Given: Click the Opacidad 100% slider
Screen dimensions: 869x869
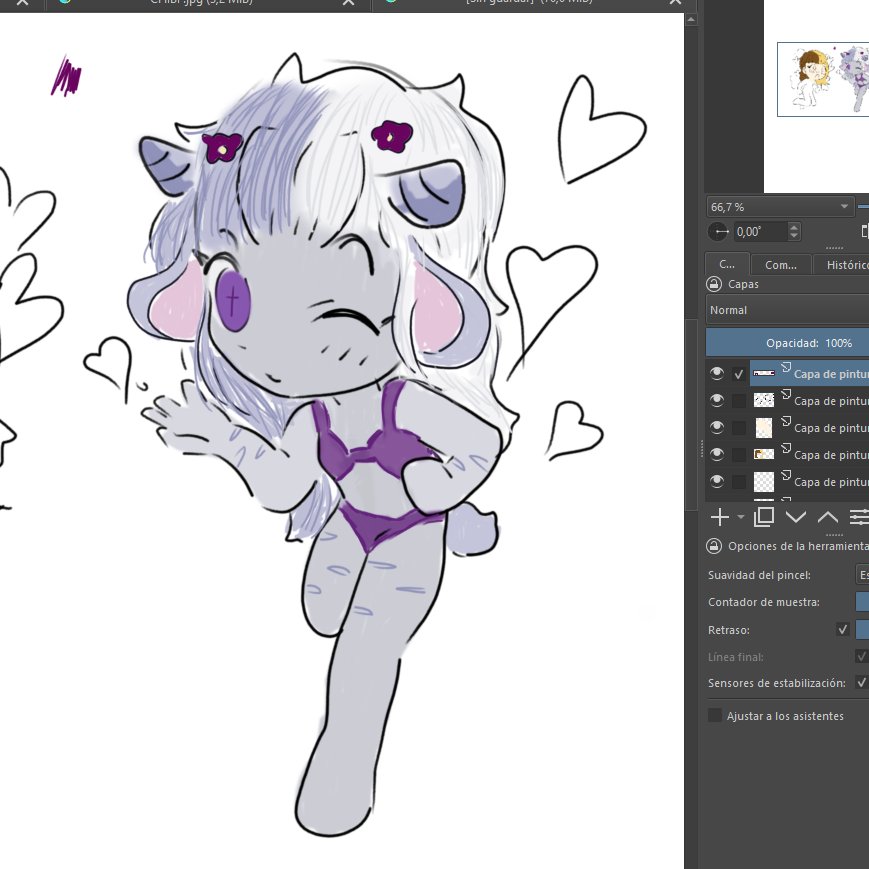Looking at the screenshot, I should [788, 343].
